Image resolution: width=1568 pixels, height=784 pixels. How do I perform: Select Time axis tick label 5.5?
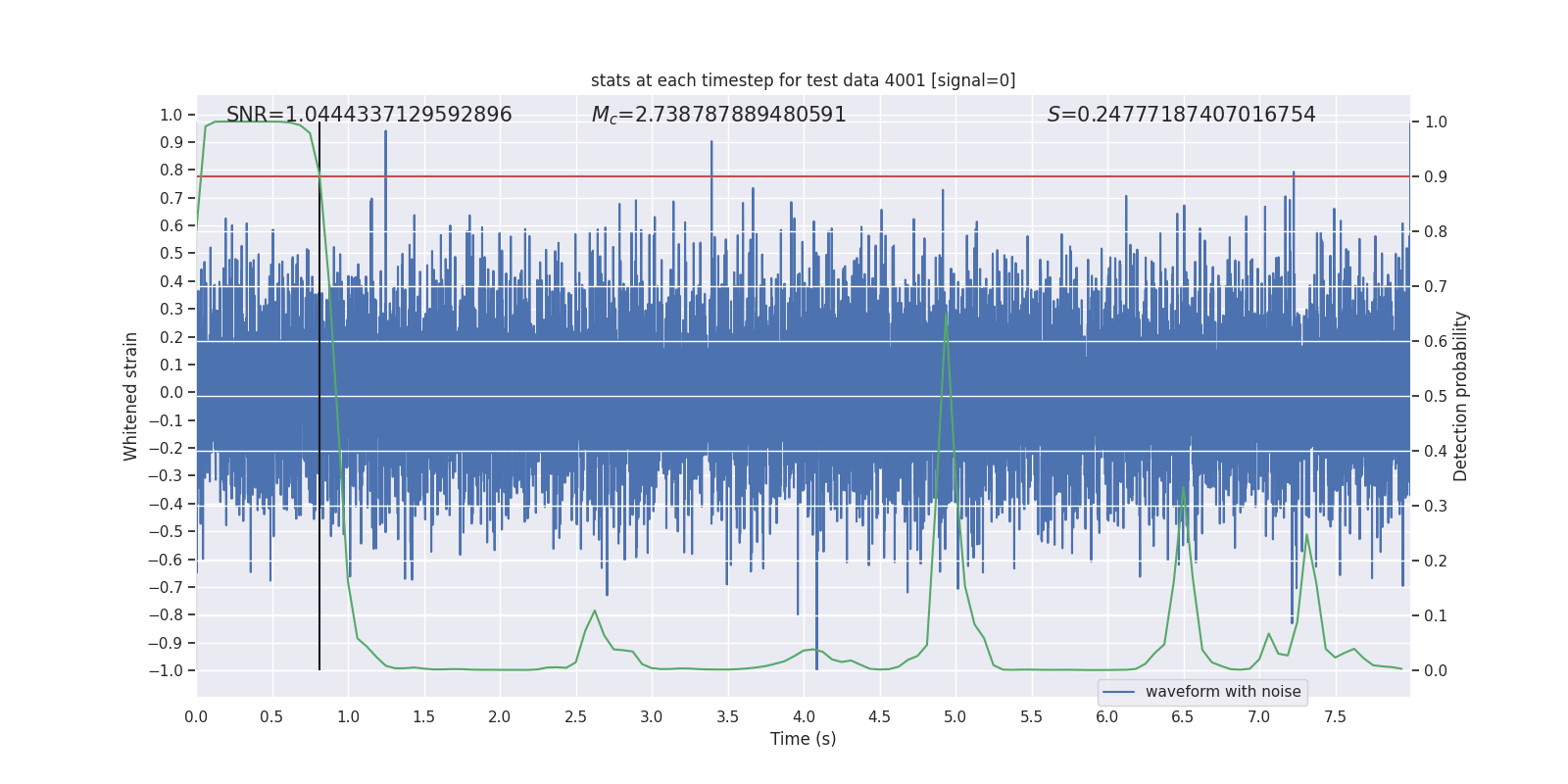1031,716
